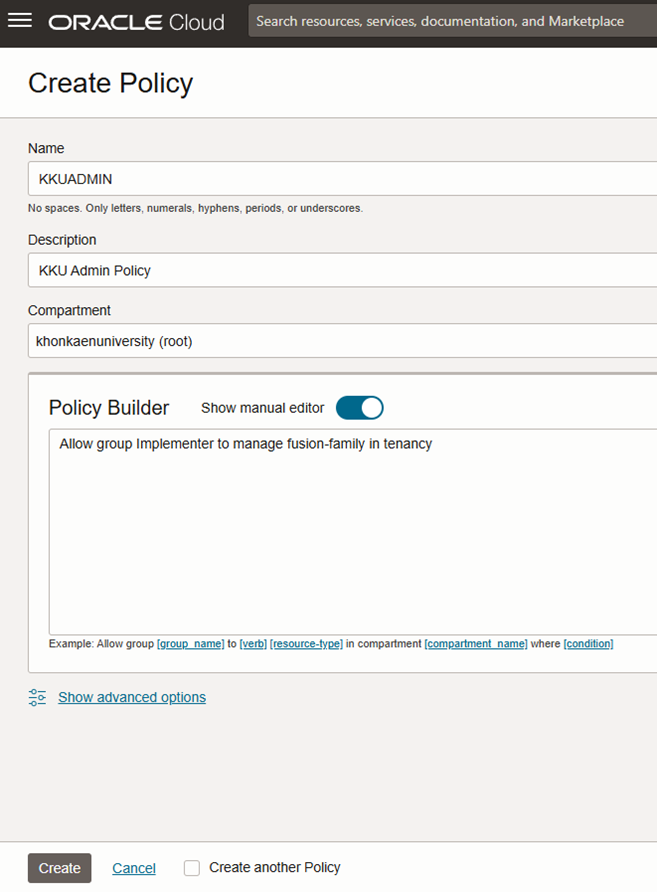Click the advanced options sliders icon
This screenshot has width=657, height=892.
[38, 697]
